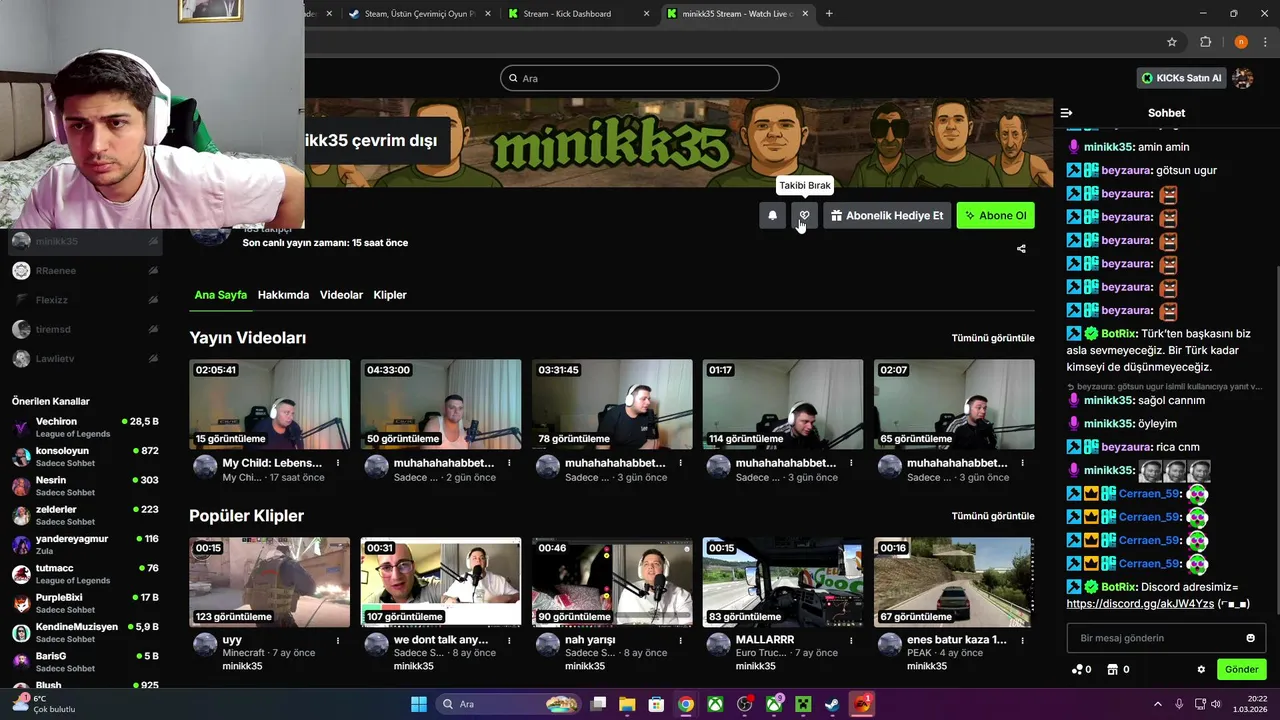
Task: Click Tümünü görüntüle for Popüler Klipler
Action: point(993,516)
